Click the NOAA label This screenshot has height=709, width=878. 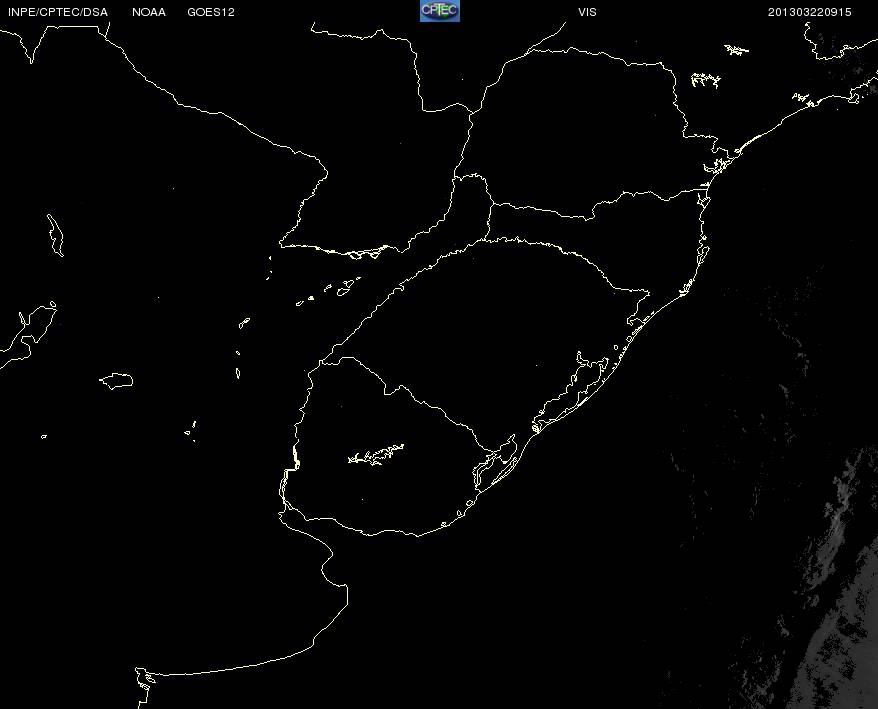click(149, 12)
